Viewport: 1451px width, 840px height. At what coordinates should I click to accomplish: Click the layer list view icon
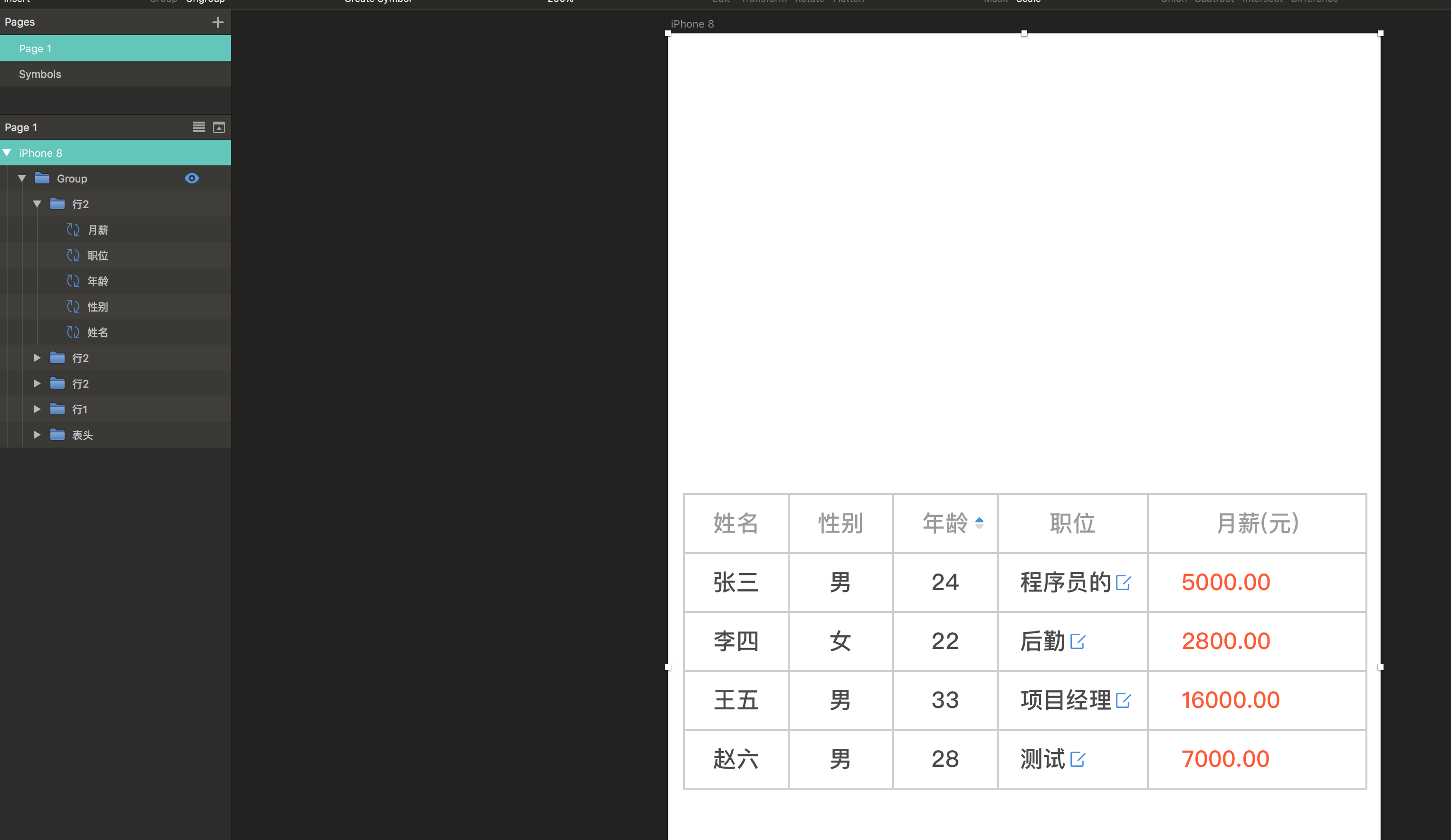(x=199, y=127)
